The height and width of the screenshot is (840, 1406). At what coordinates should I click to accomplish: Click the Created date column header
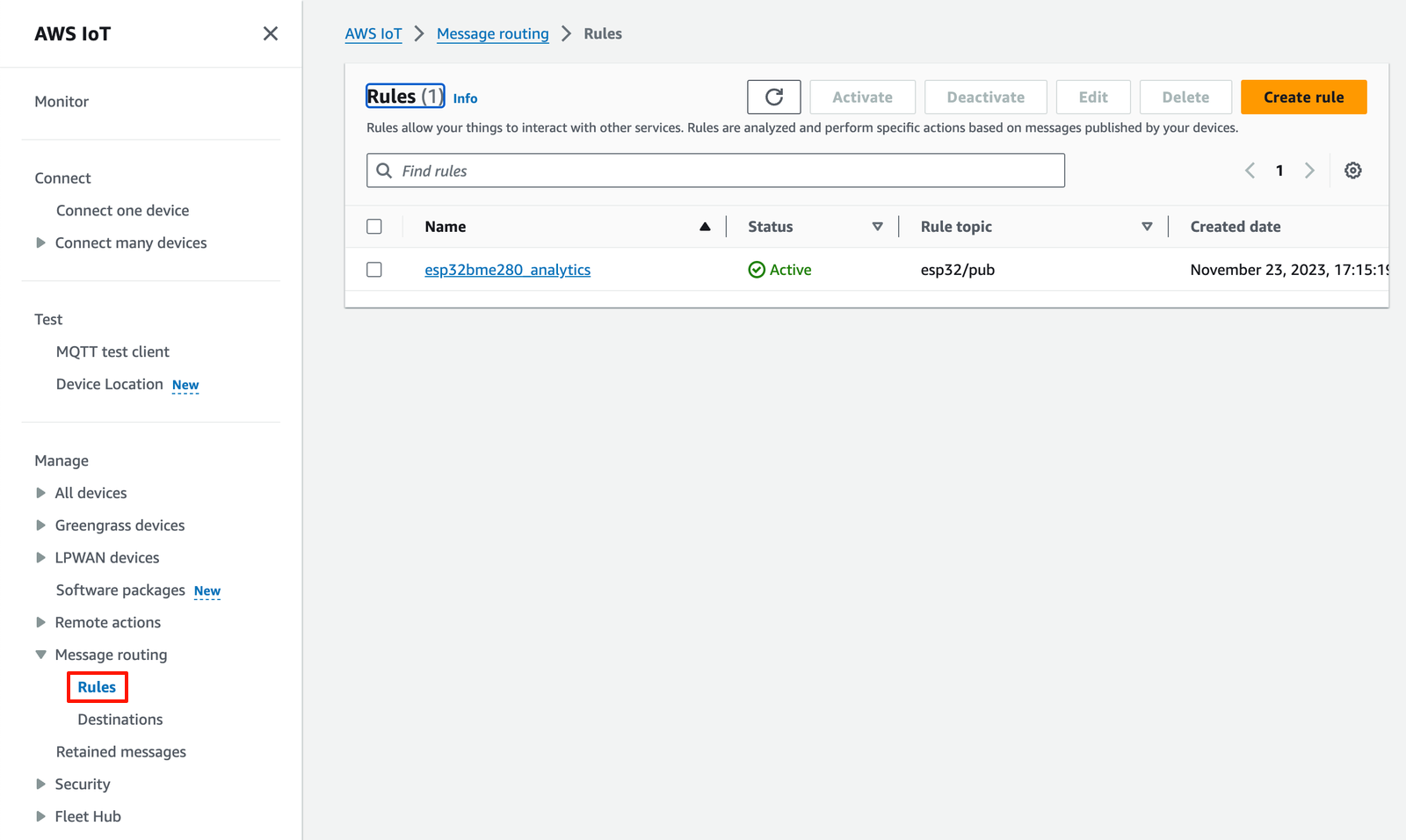1235,227
